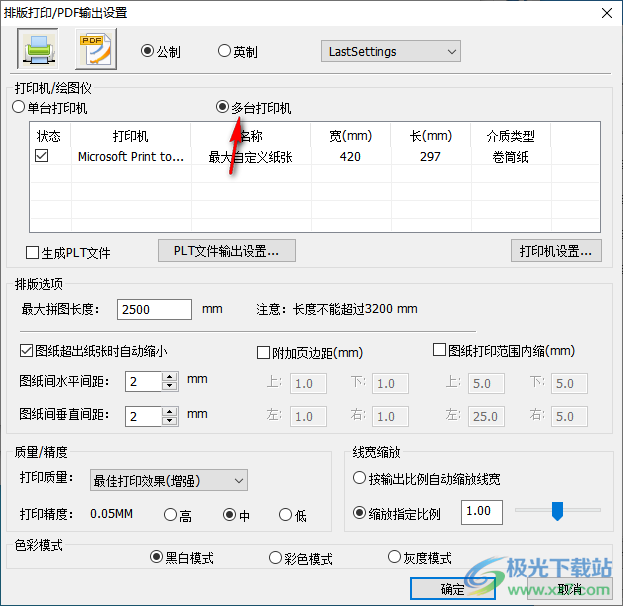Click the 297 length cell
Image resolution: width=623 pixels, height=606 pixels.
click(431, 157)
